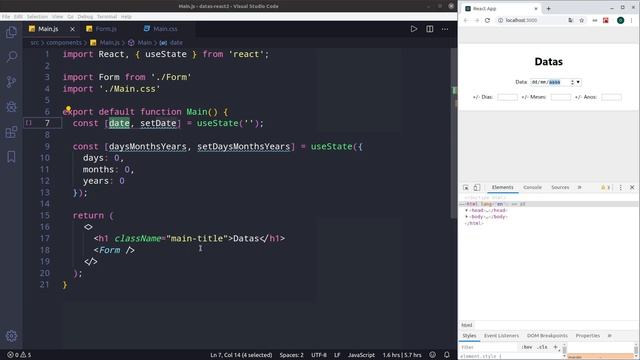Click the Run Code play icon in the editor title
640x360 pixels.
414,29
